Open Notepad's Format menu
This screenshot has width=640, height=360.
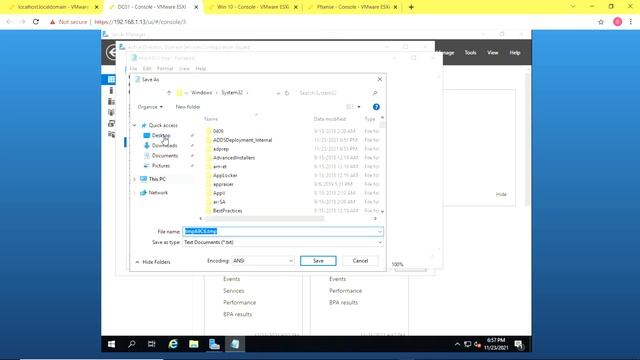pos(165,69)
